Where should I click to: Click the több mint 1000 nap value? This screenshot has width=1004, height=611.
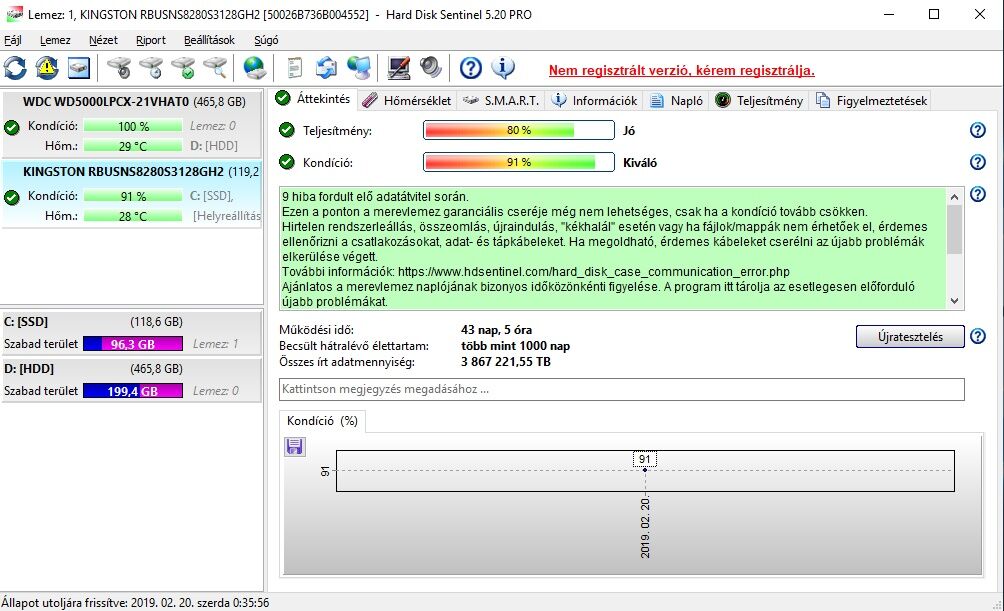(x=515, y=346)
